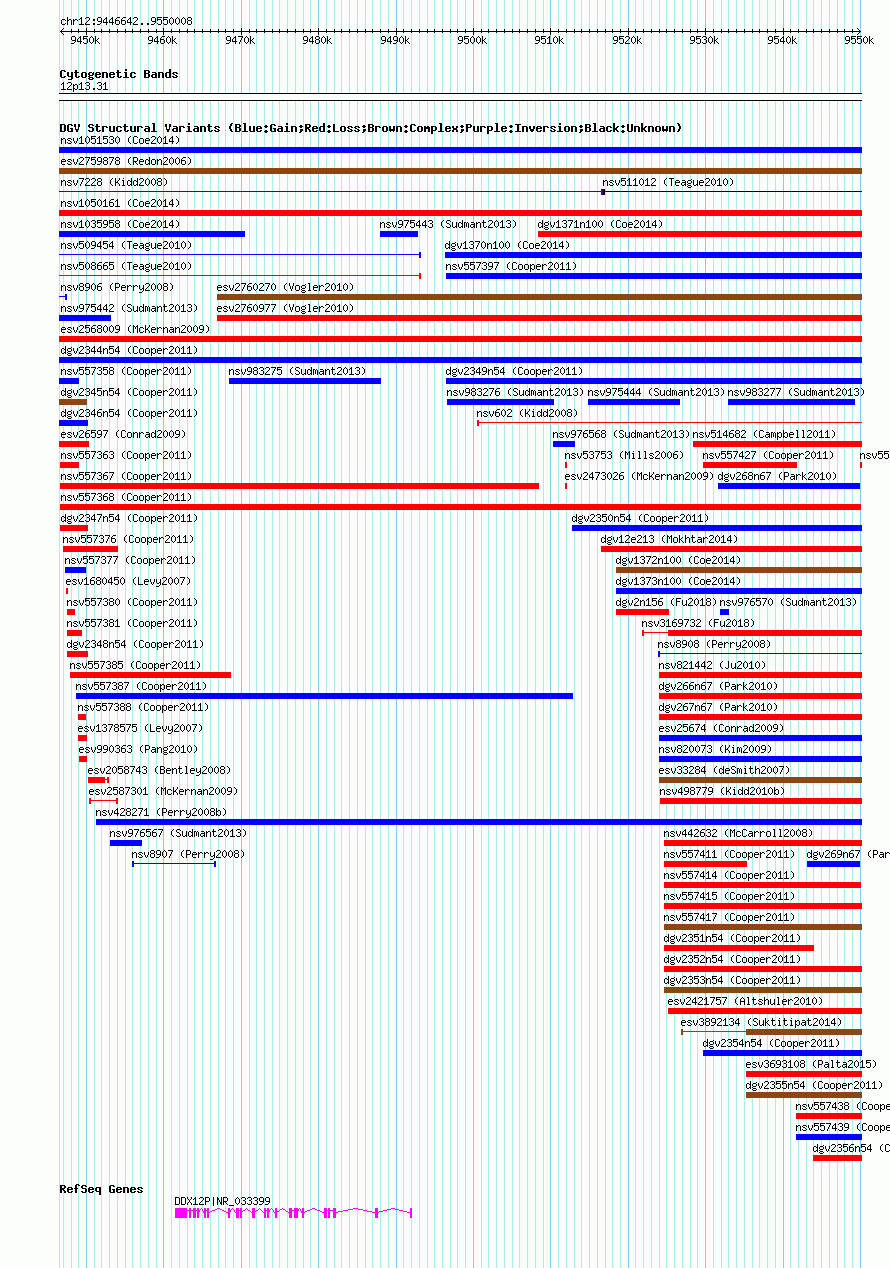This screenshot has height=1268, width=890.
Task: Select esv2473026 (McKernan2009) label
Action: (x=639, y=476)
